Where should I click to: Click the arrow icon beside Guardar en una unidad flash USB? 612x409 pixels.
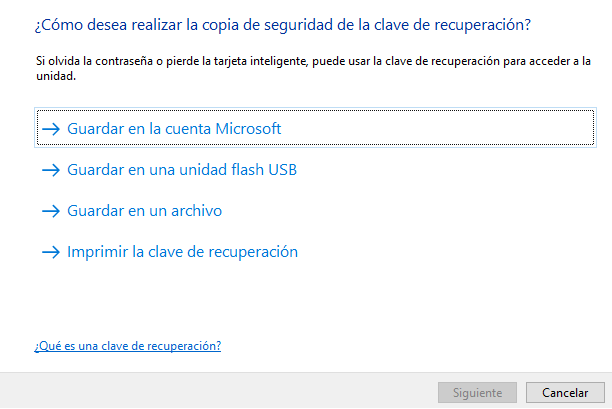click(x=51, y=170)
